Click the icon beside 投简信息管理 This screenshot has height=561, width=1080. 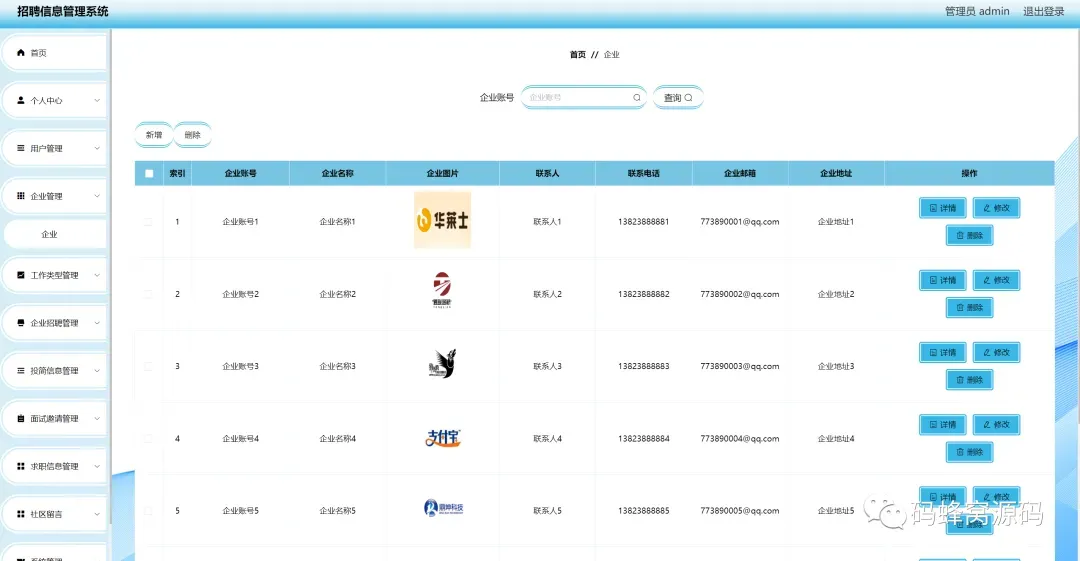pyautogui.click(x=21, y=370)
